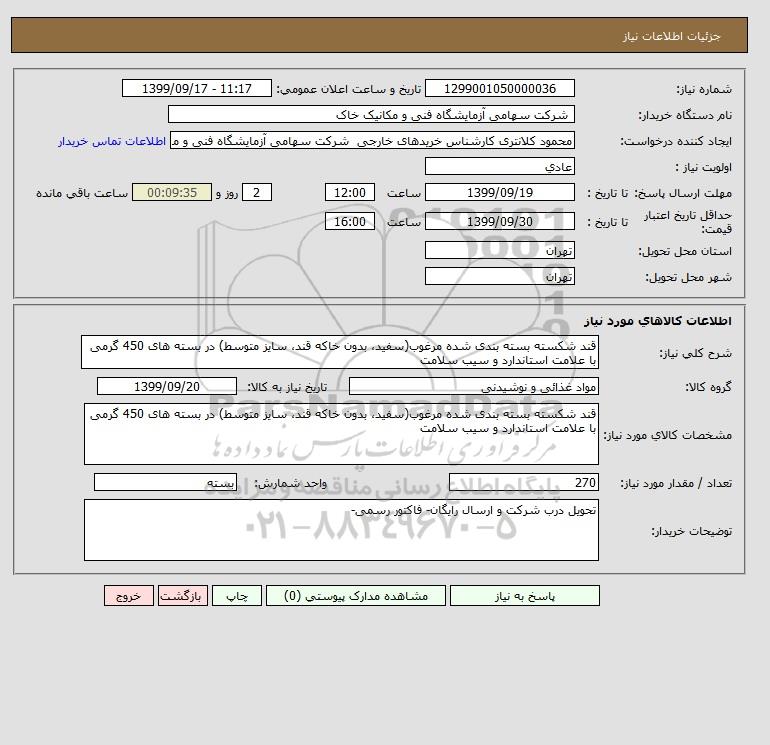Click the countdown timer 00:09:35
This screenshot has width=770, height=745.
(x=172, y=193)
